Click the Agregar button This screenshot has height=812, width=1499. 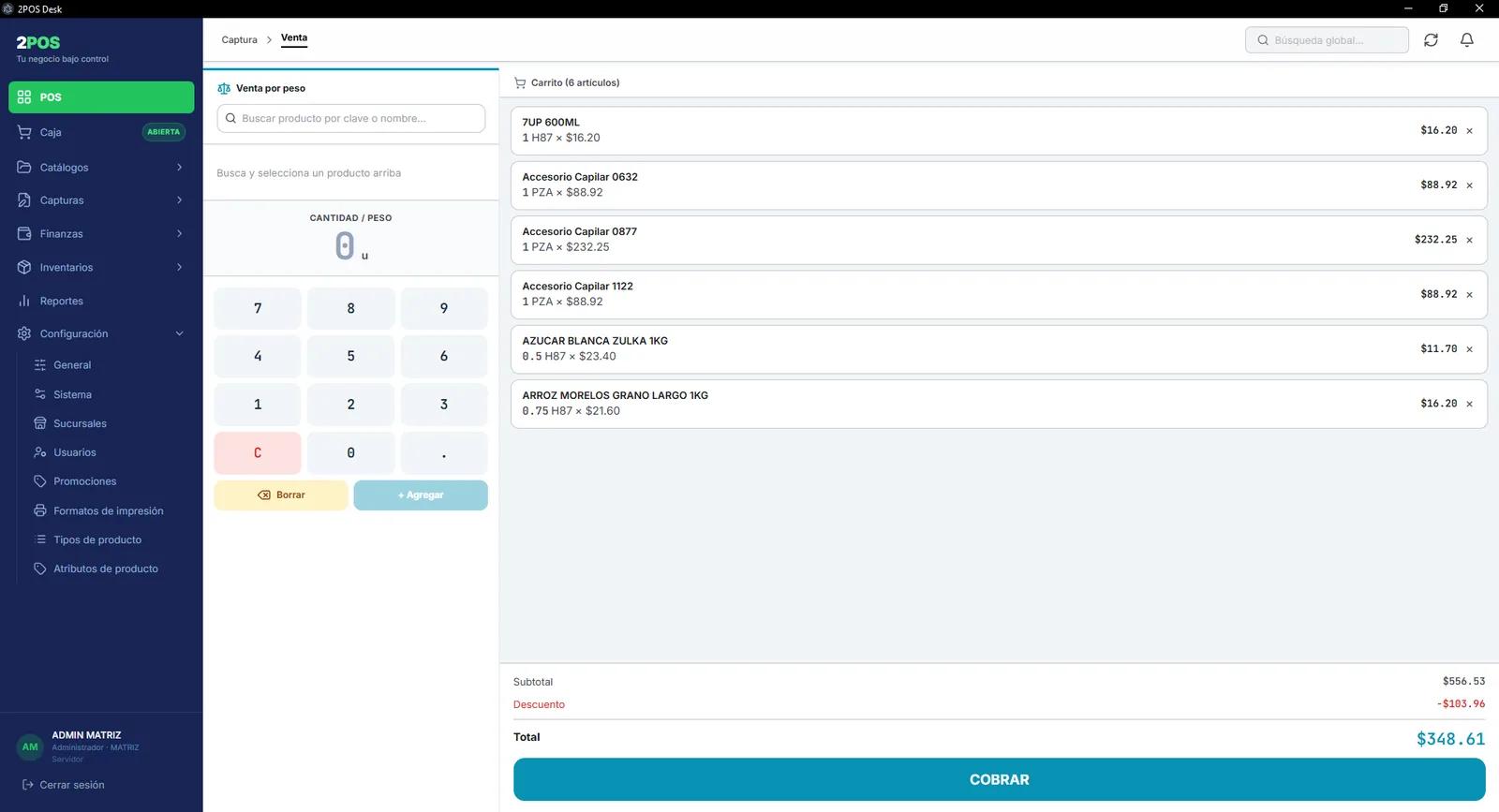click(x=421, y=495)
